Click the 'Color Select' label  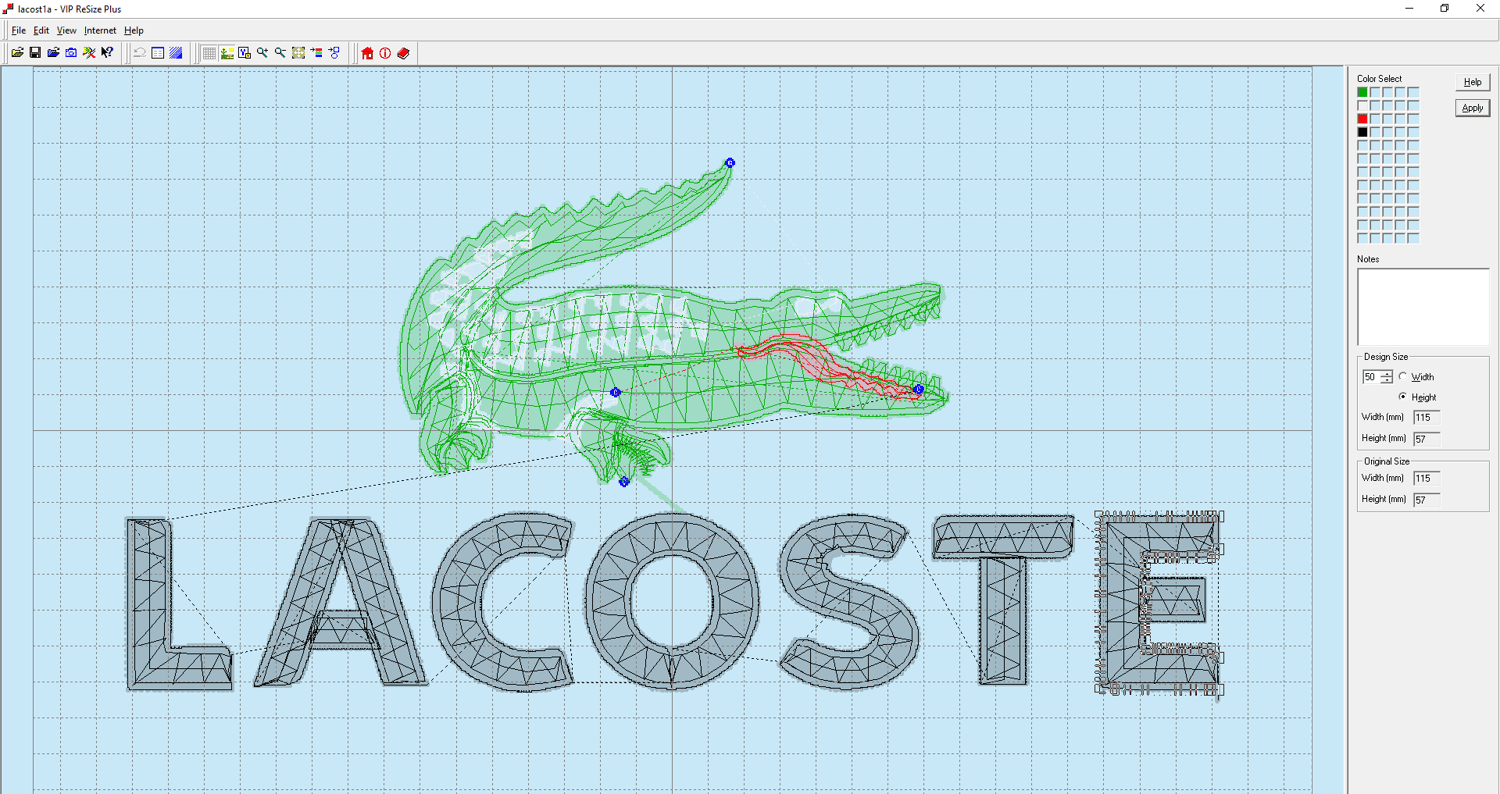(x=1379, y=79)
